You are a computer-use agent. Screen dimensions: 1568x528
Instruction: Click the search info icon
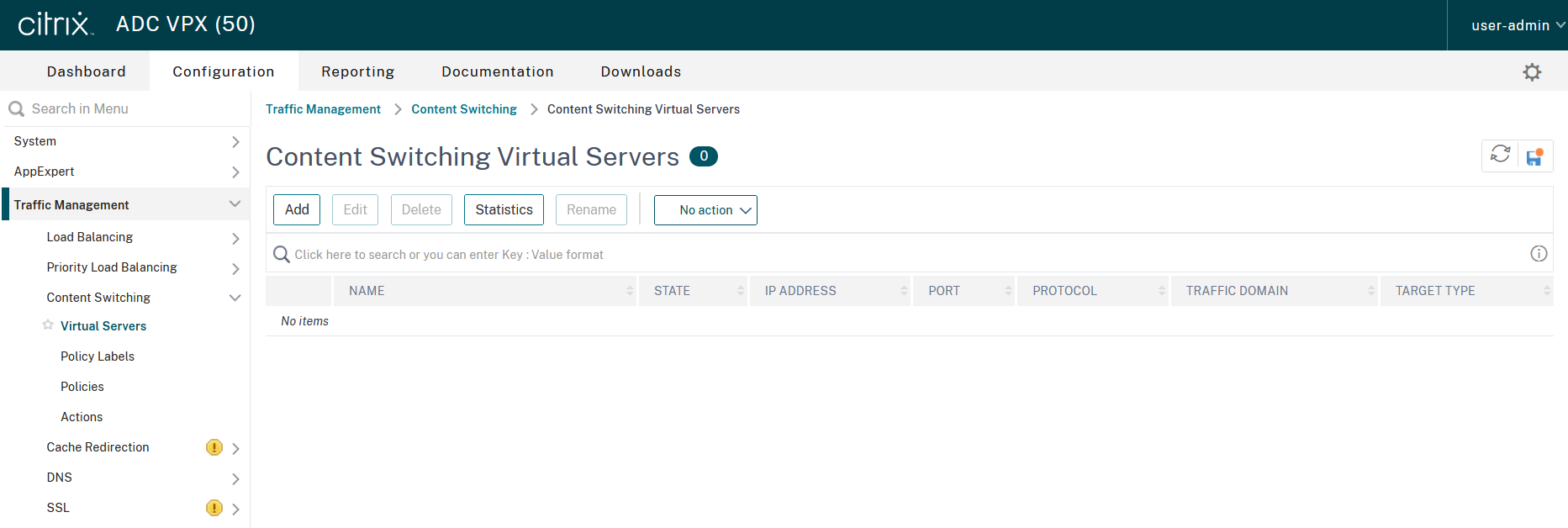pos(1538,254)
